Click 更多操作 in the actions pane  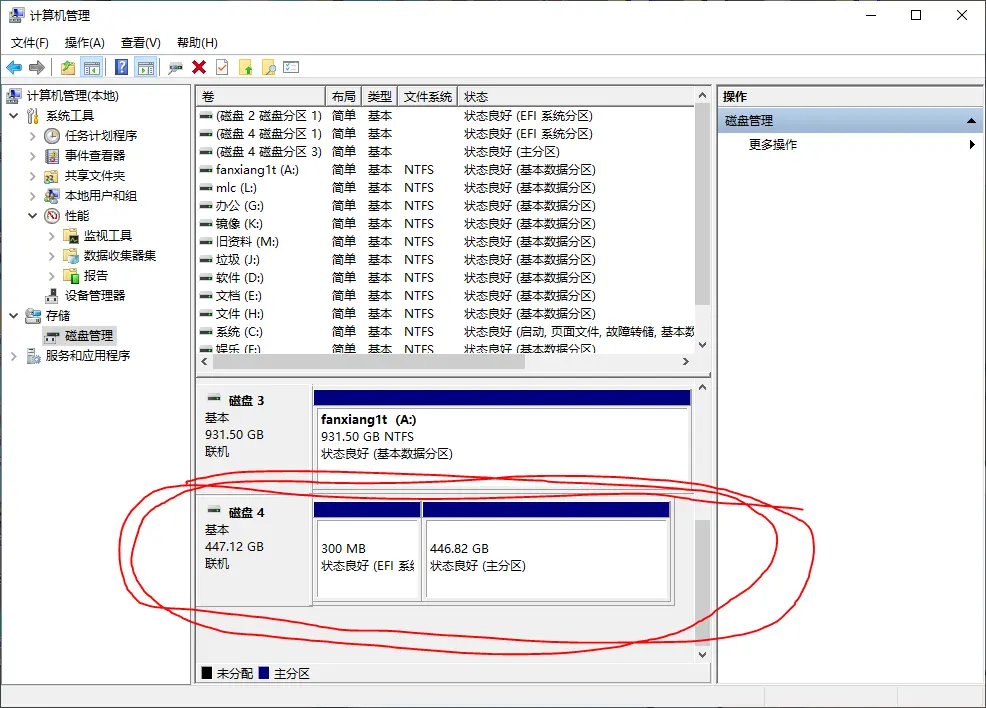(773, 145)
